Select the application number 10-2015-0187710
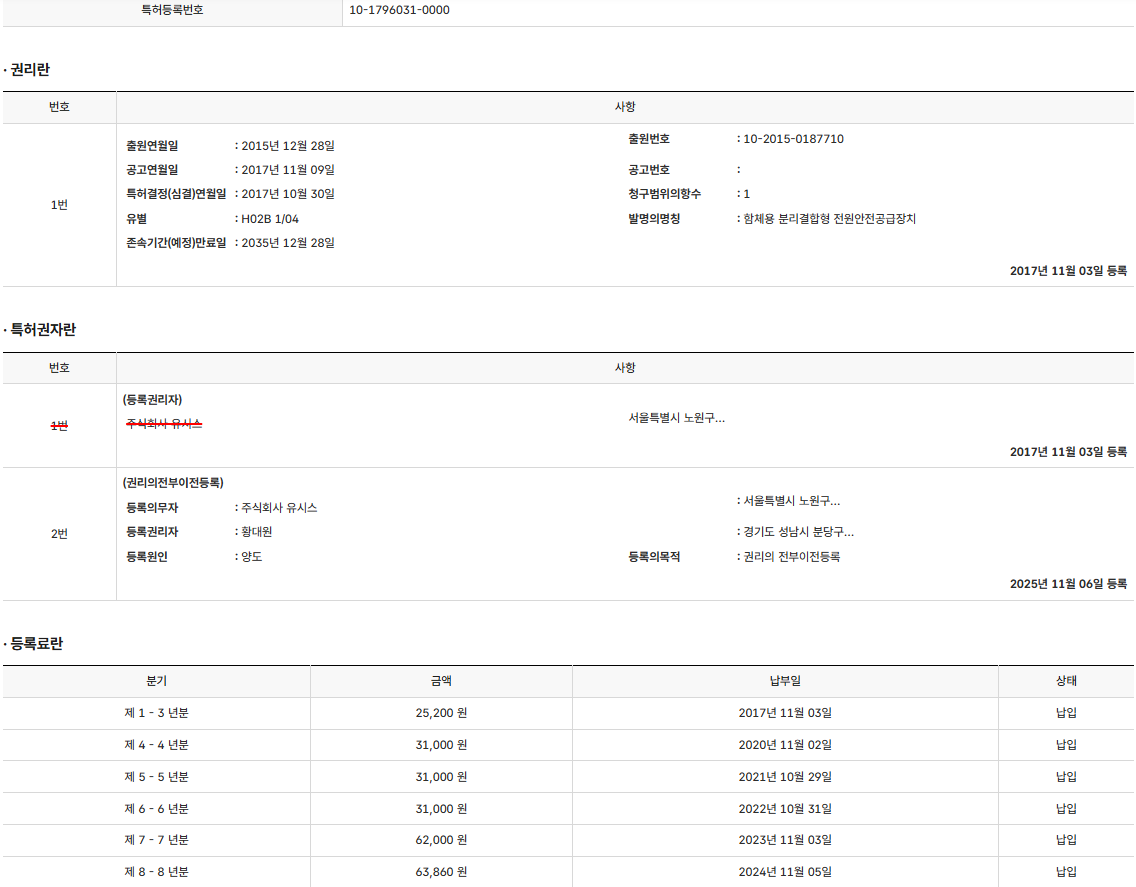Viewport: 1136px width, 887px height. pos(793,139)
